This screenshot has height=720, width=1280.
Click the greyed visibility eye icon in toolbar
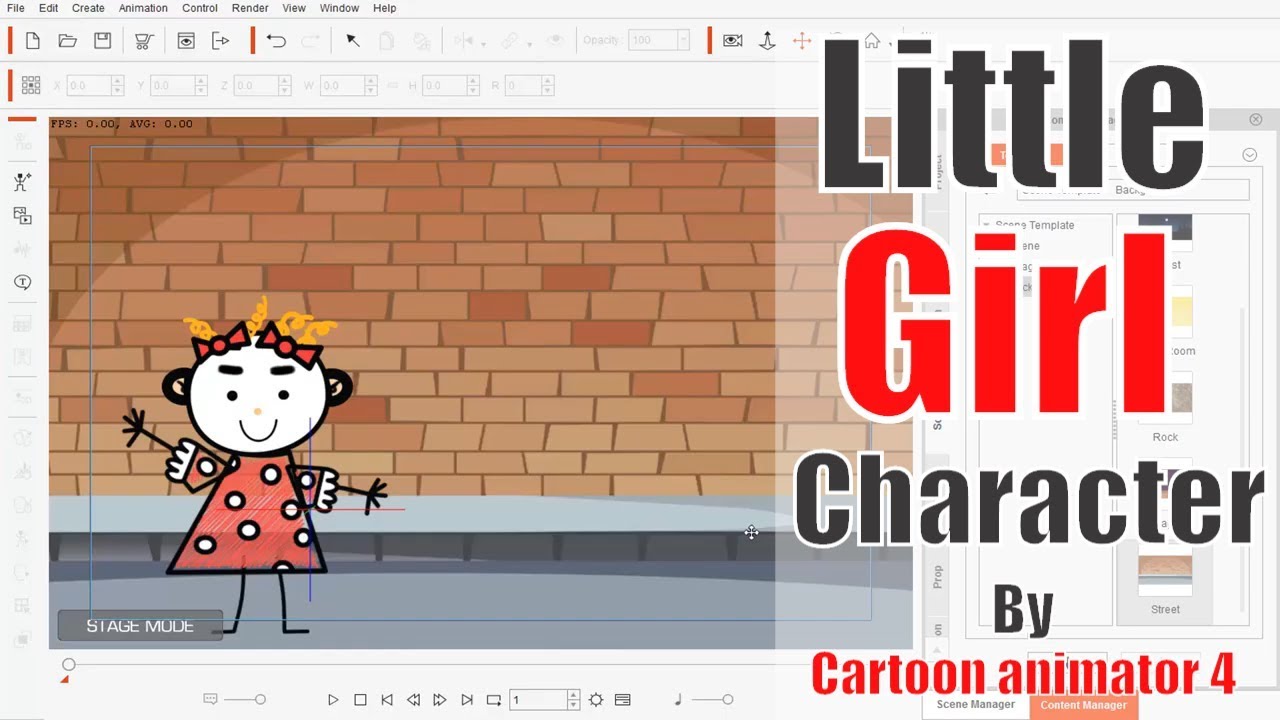coord(556,41)
